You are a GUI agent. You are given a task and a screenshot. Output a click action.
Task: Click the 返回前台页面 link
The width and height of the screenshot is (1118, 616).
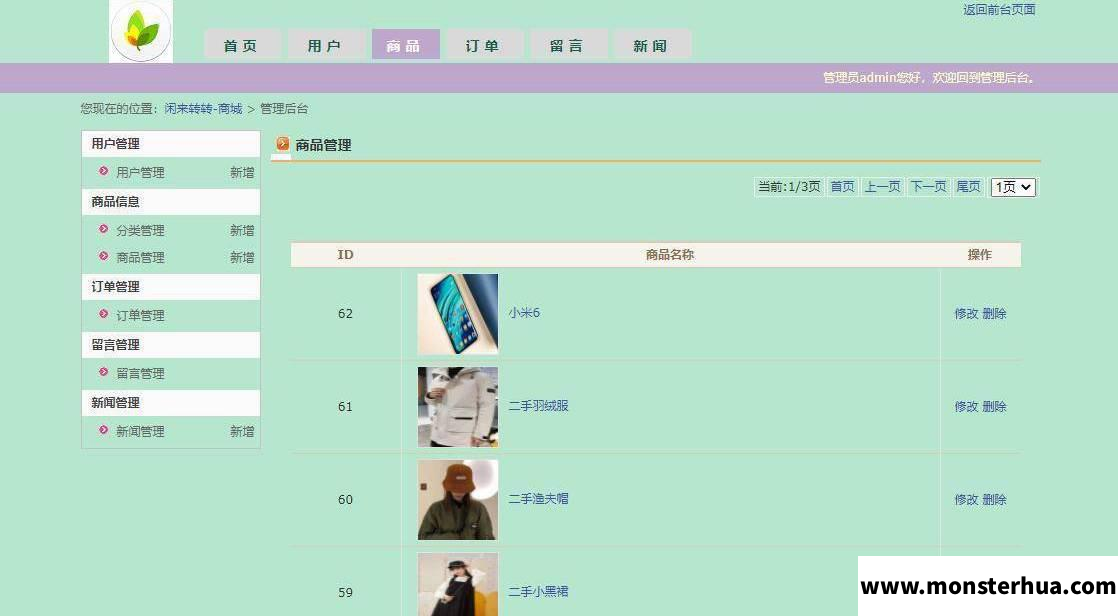pos(999,9)
